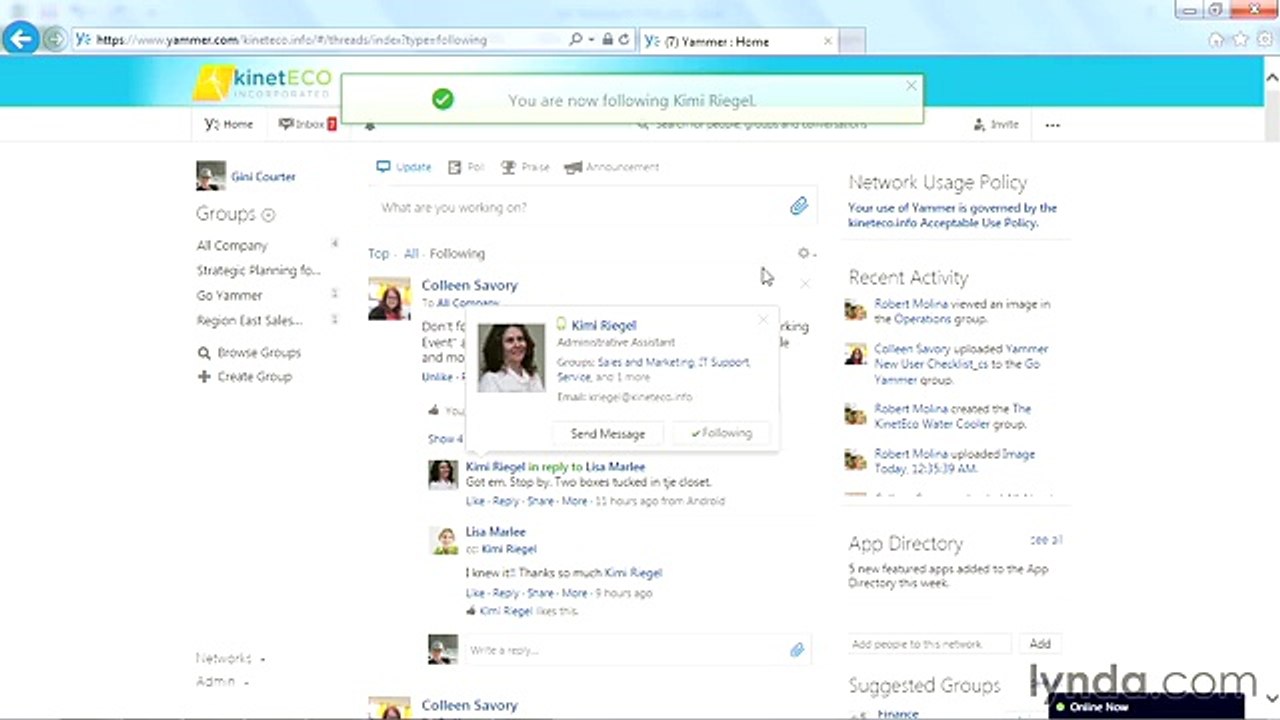Select the Update post type tab

pos(404,167)
